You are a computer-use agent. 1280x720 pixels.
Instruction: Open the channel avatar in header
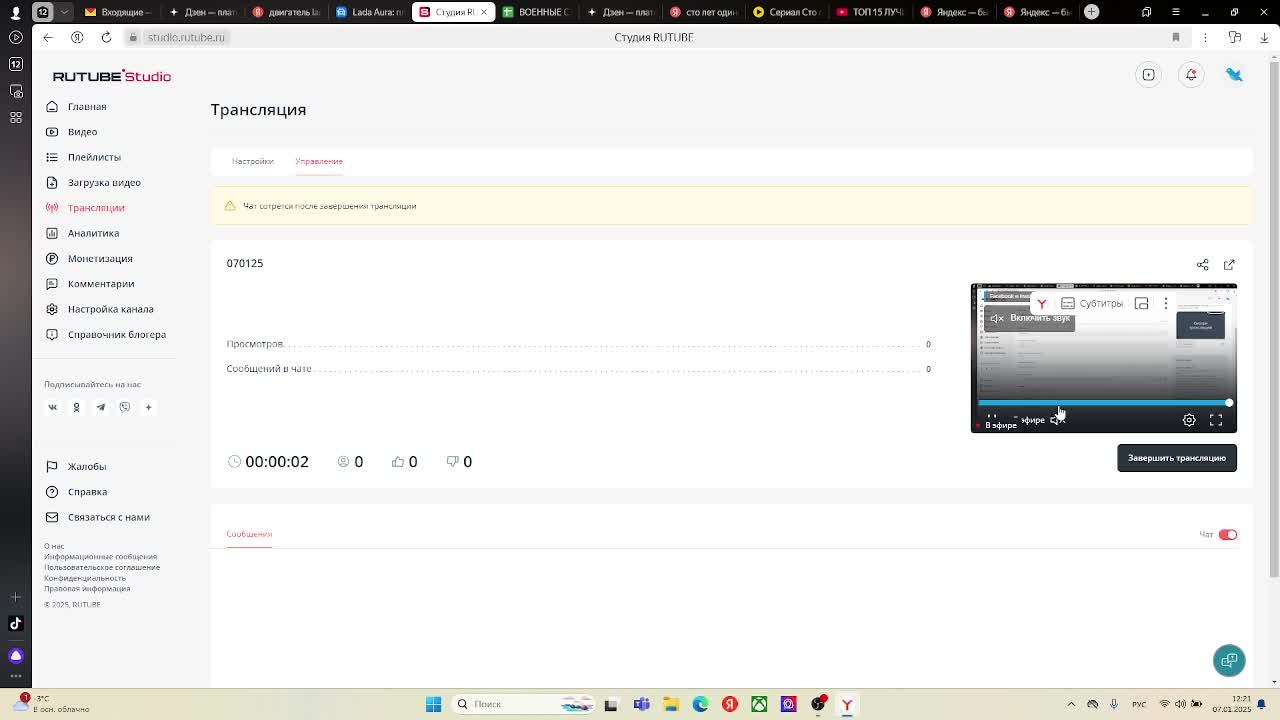(1234, 75)
